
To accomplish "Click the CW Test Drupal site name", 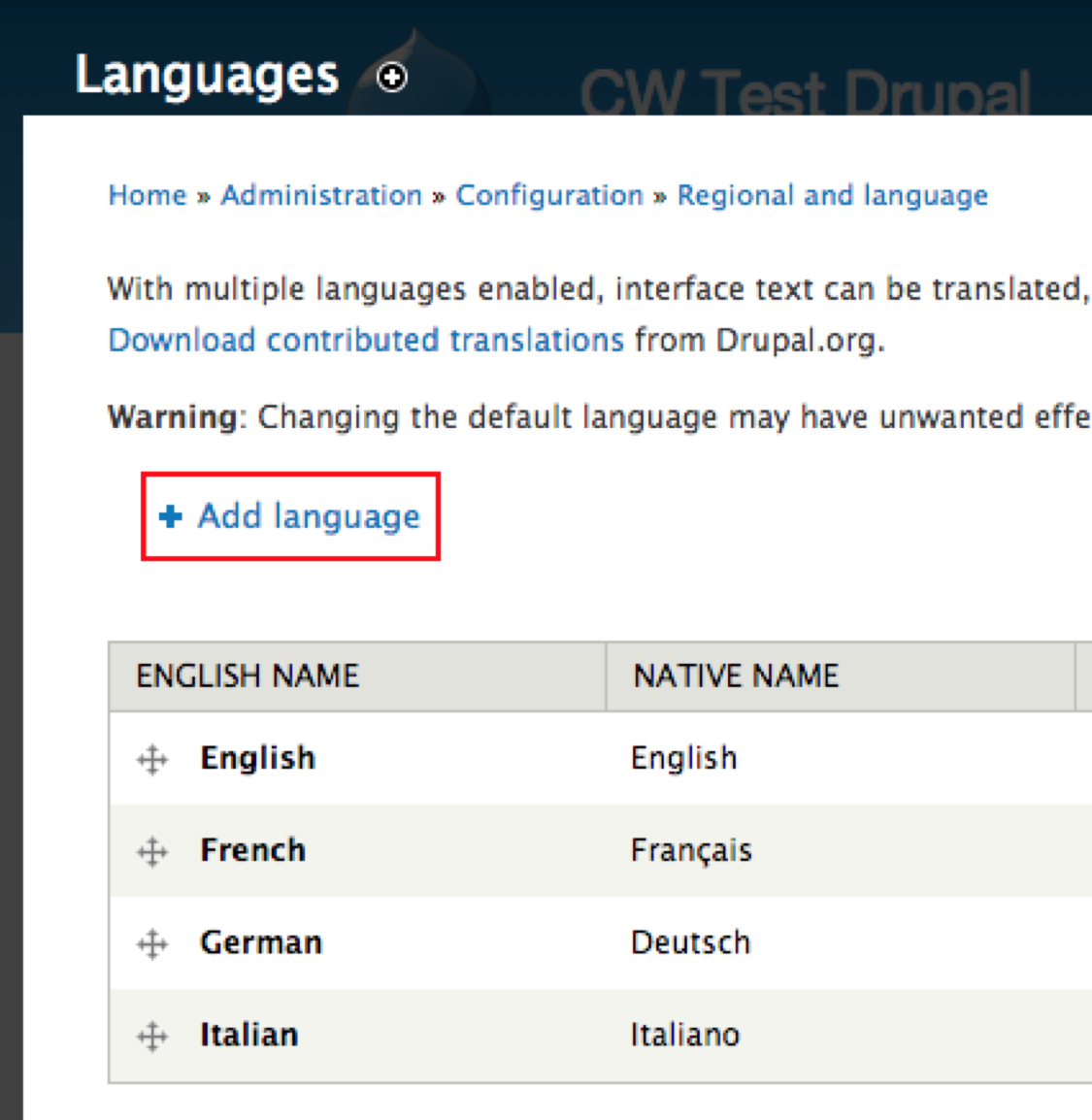I will (805, 94).
